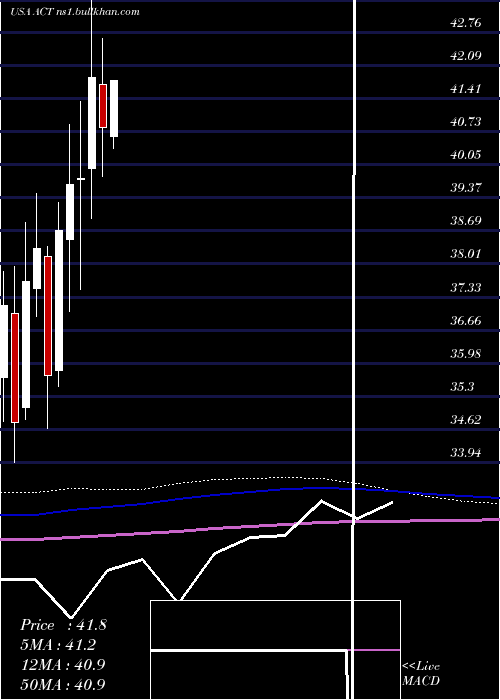Viewport: 500px width, 700px height.
Task: Click the 39.37 price axis label
Action: click(466, 188)
